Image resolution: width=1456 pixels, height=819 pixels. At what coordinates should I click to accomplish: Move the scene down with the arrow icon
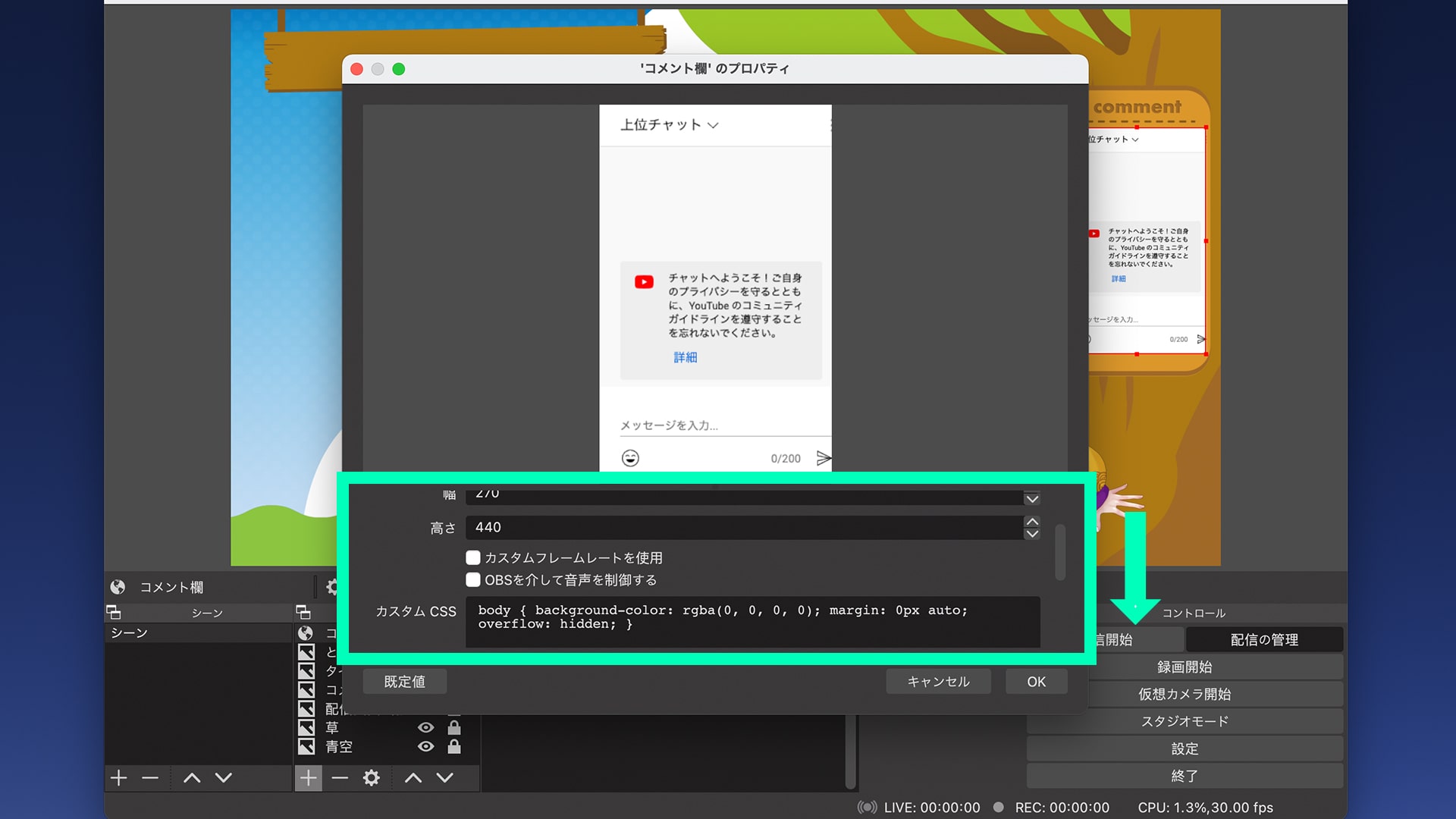(222, 777)
